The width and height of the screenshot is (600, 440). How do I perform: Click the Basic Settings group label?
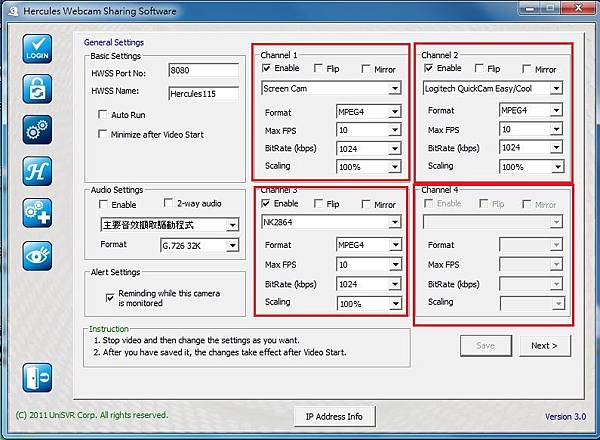click(x=116, y=56)
